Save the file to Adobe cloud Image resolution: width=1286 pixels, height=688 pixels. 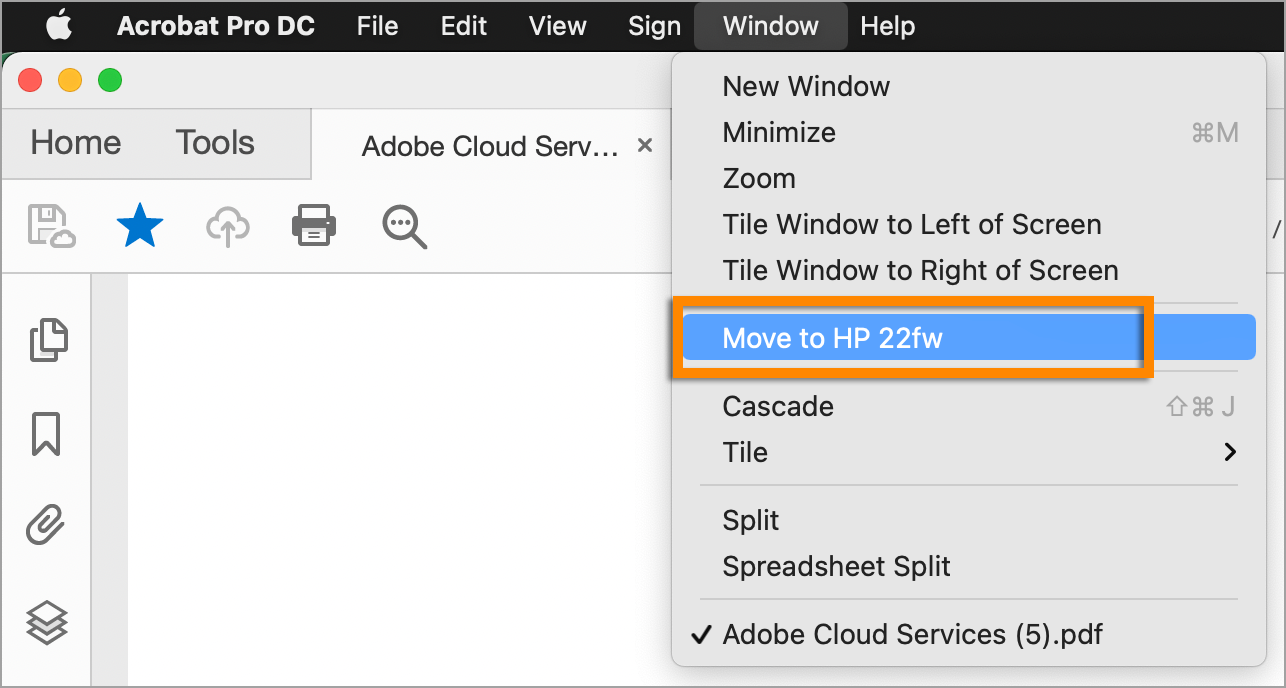tap(50, 225)
